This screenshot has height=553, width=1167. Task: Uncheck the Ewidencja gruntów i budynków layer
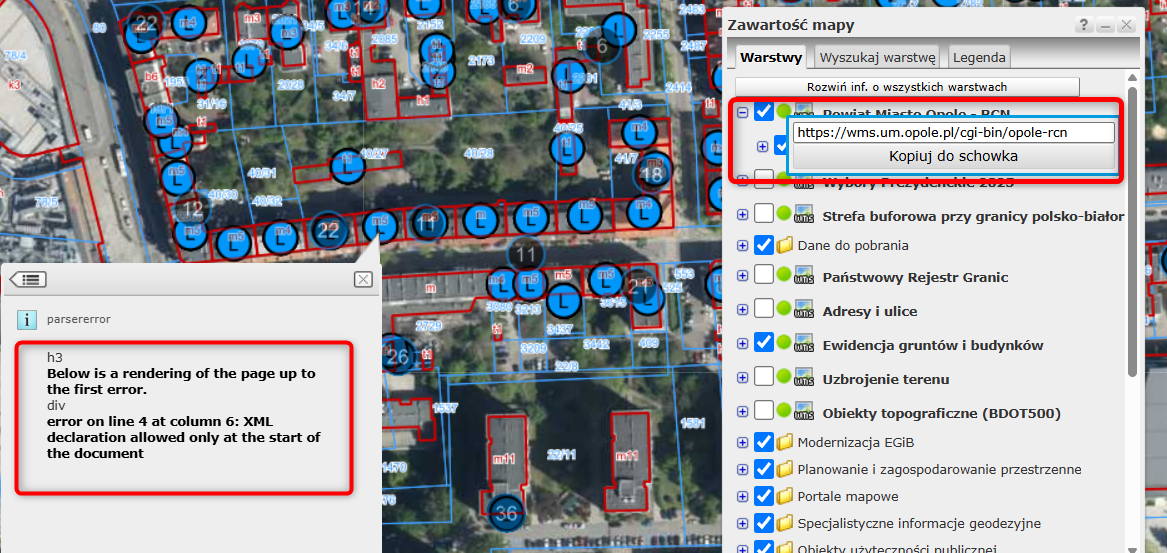(764, 343)
